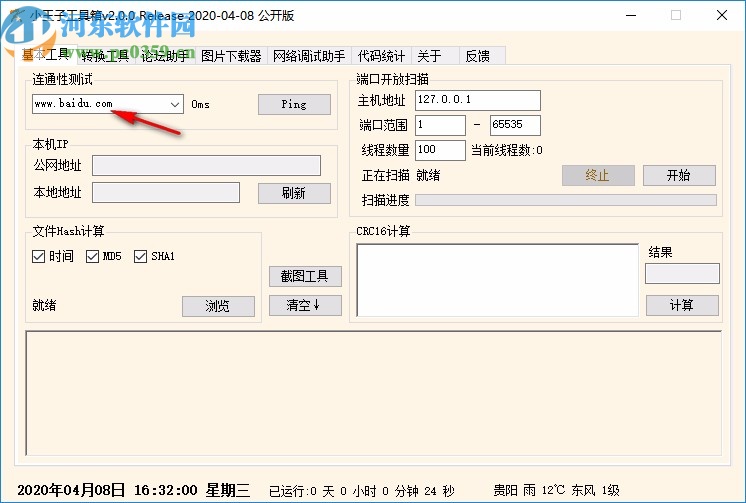Click the port range end field 65535
This screenshot has height=503, width=746.
515,125
